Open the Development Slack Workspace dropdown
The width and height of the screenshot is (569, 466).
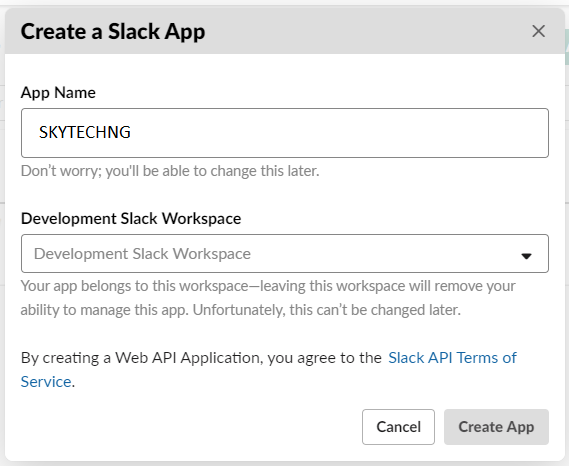pos(285,253)
